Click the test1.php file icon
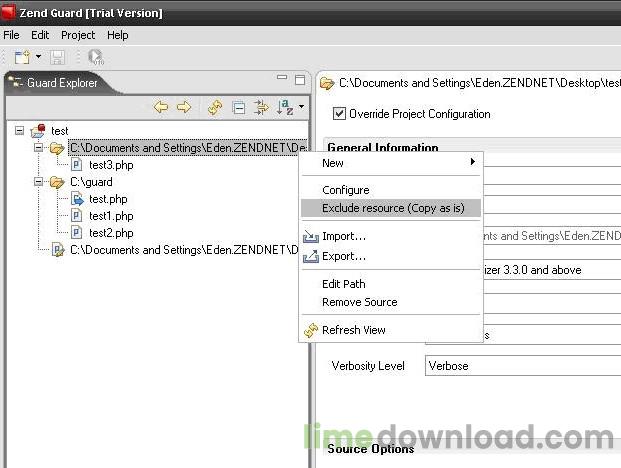Image resolution: width=621 pixels, height=468 pixels. click(x=76, y=216)
